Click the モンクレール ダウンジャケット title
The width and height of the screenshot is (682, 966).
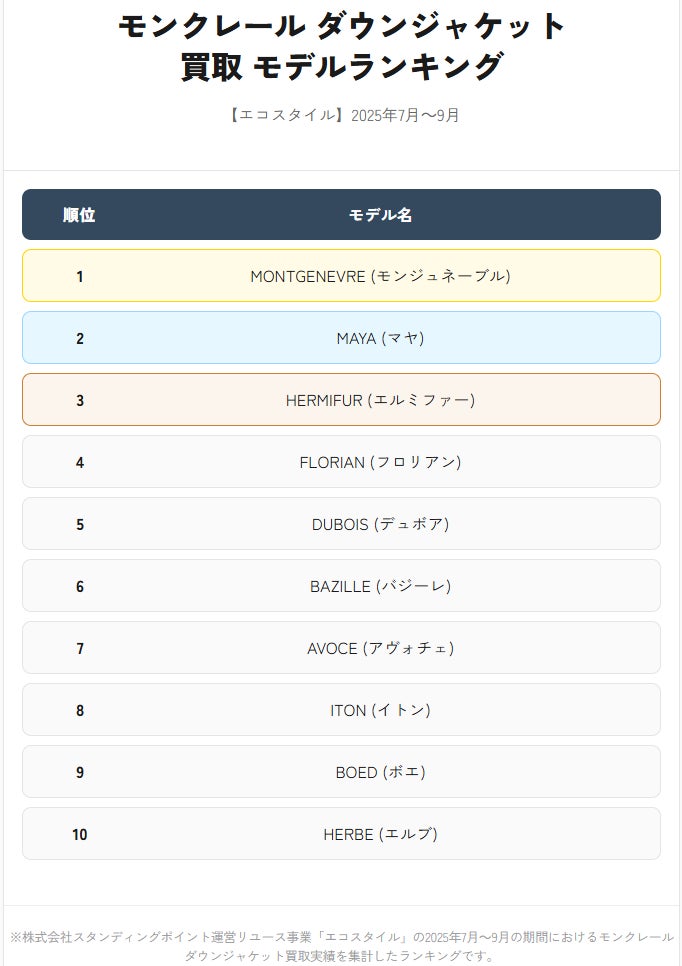pos(342,46)
